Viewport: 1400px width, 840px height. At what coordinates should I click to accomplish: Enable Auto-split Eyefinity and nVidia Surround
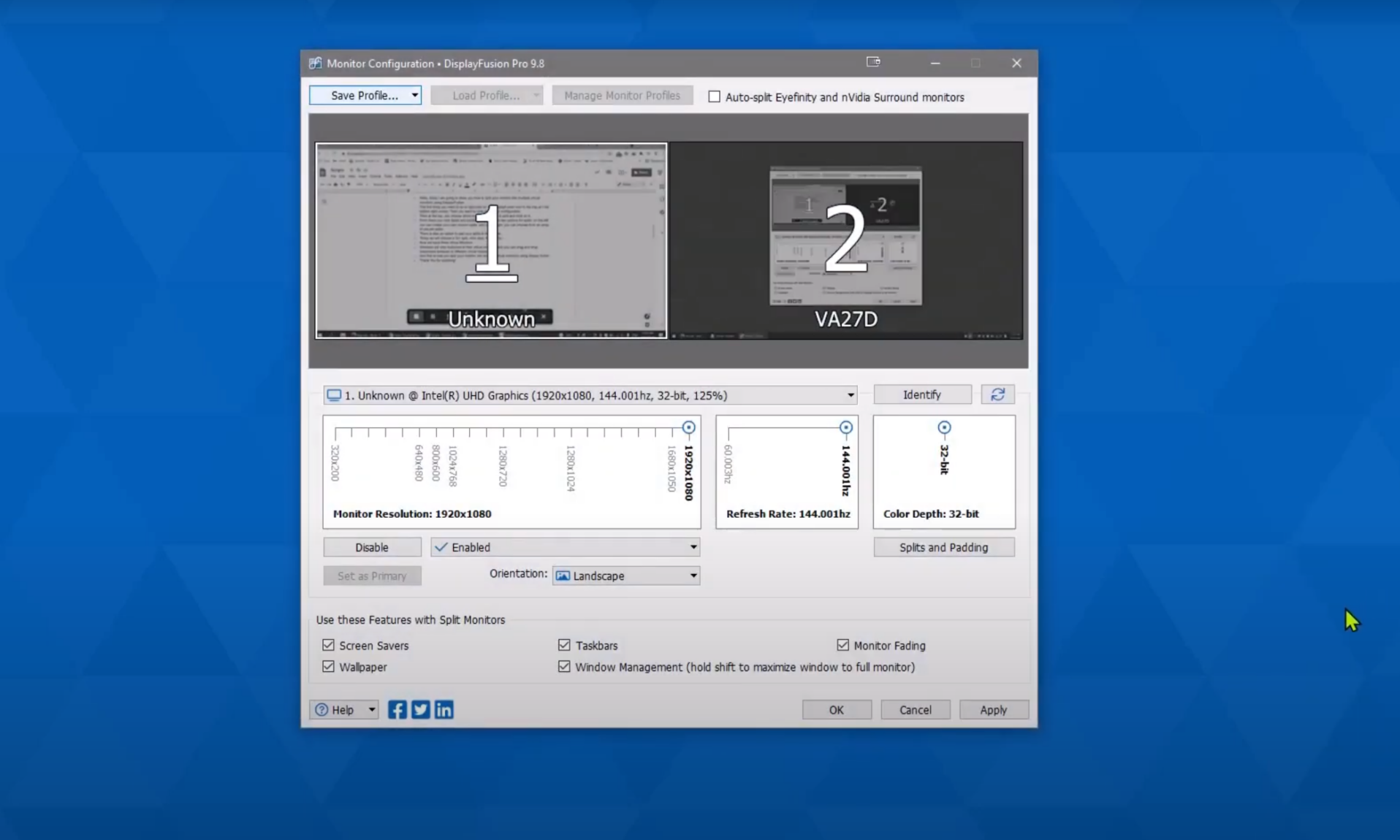coord(714,97)
